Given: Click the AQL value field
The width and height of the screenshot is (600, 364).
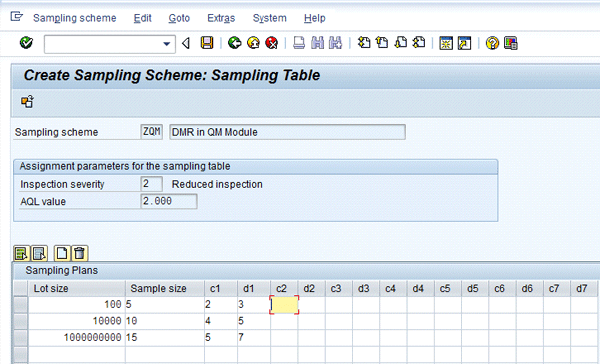Looking at the screenshot, I should pos(169,201).
